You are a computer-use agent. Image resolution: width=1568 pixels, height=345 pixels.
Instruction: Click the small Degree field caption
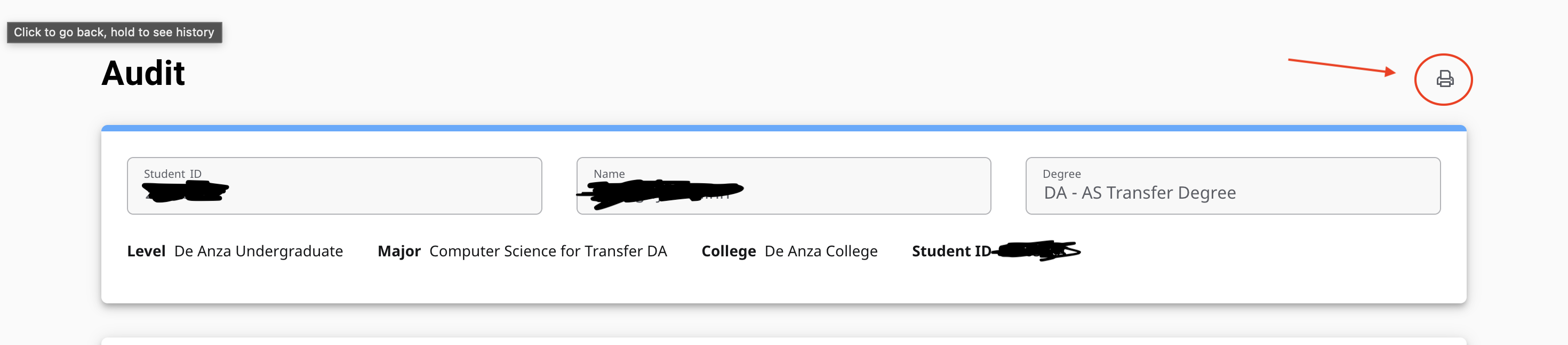pos(1061,174)
